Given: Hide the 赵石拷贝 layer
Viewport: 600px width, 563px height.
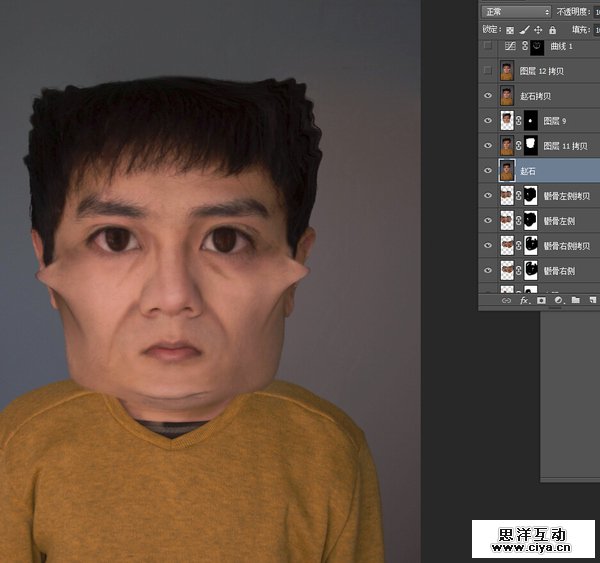Looking at the screenshot, I should pos(488,96).
